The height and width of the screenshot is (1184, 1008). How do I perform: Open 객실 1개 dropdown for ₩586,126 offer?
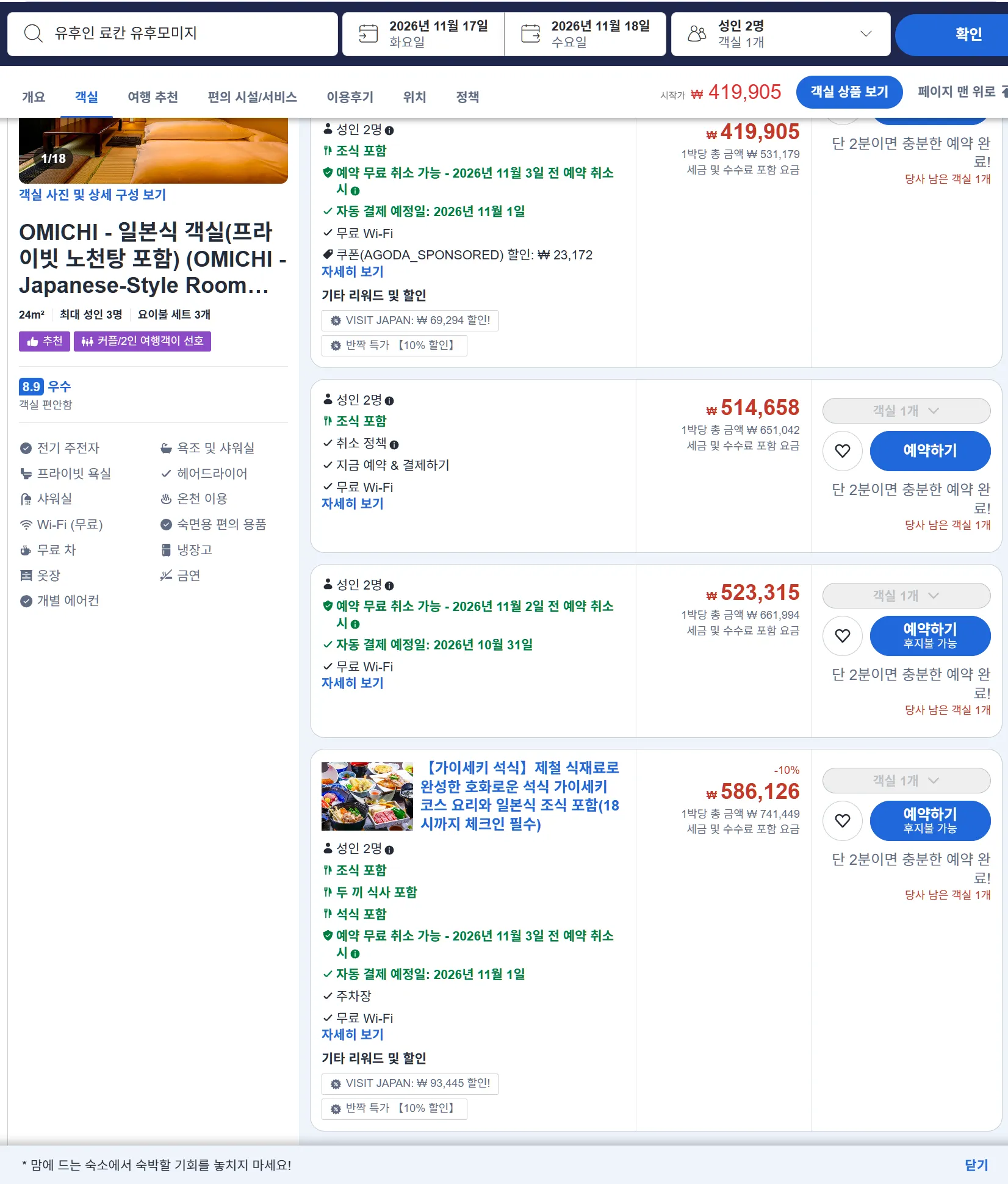906,781
